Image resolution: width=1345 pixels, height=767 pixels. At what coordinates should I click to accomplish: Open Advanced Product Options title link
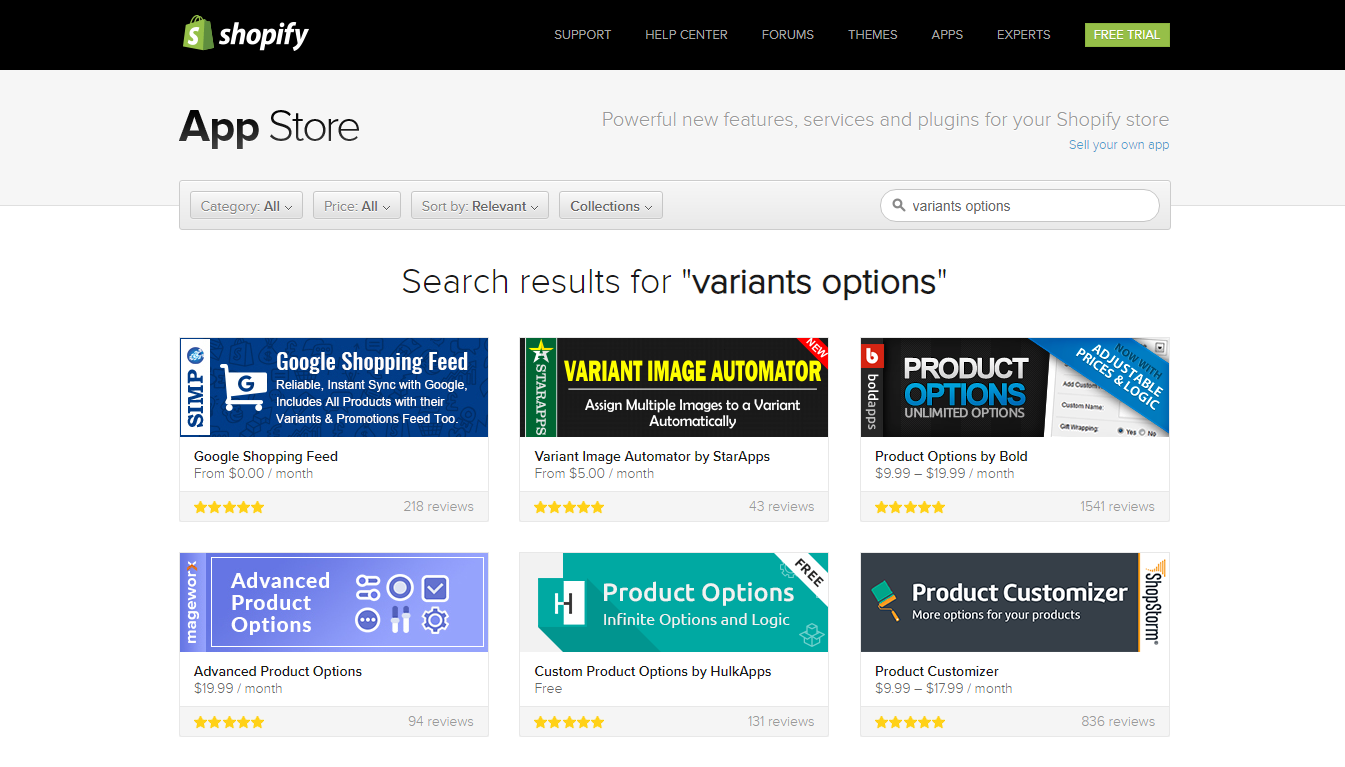(x=278, y=671)
